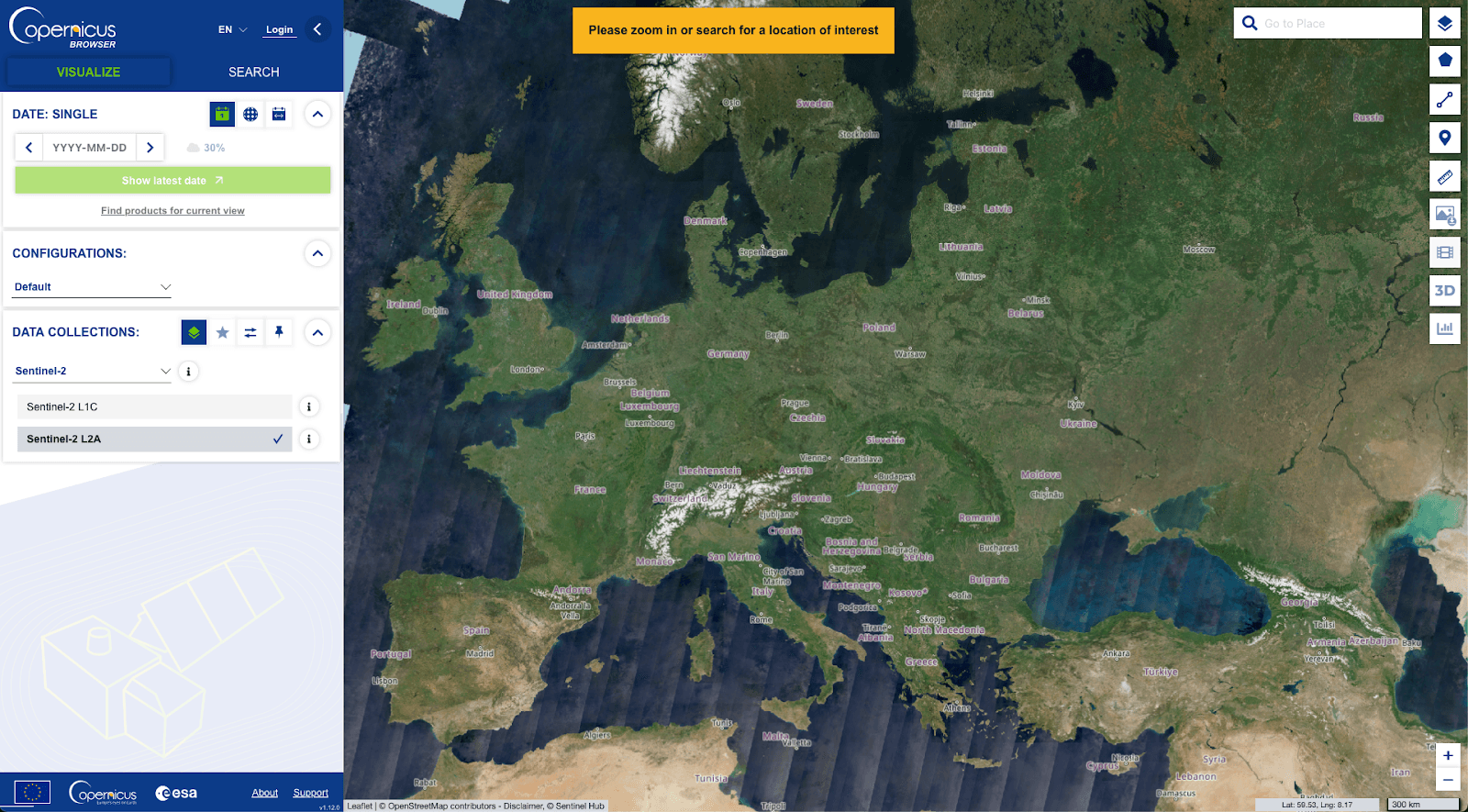Click the place search magnifier icon

1250,23
